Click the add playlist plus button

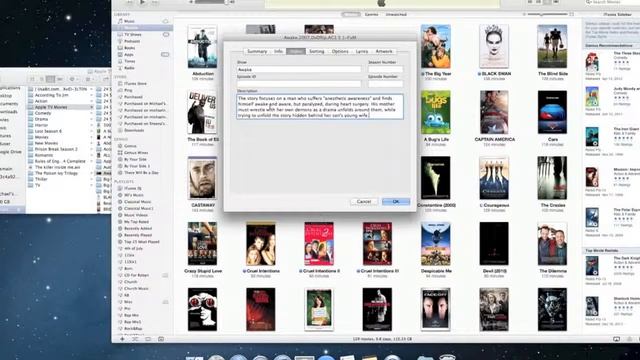[122, 339]
